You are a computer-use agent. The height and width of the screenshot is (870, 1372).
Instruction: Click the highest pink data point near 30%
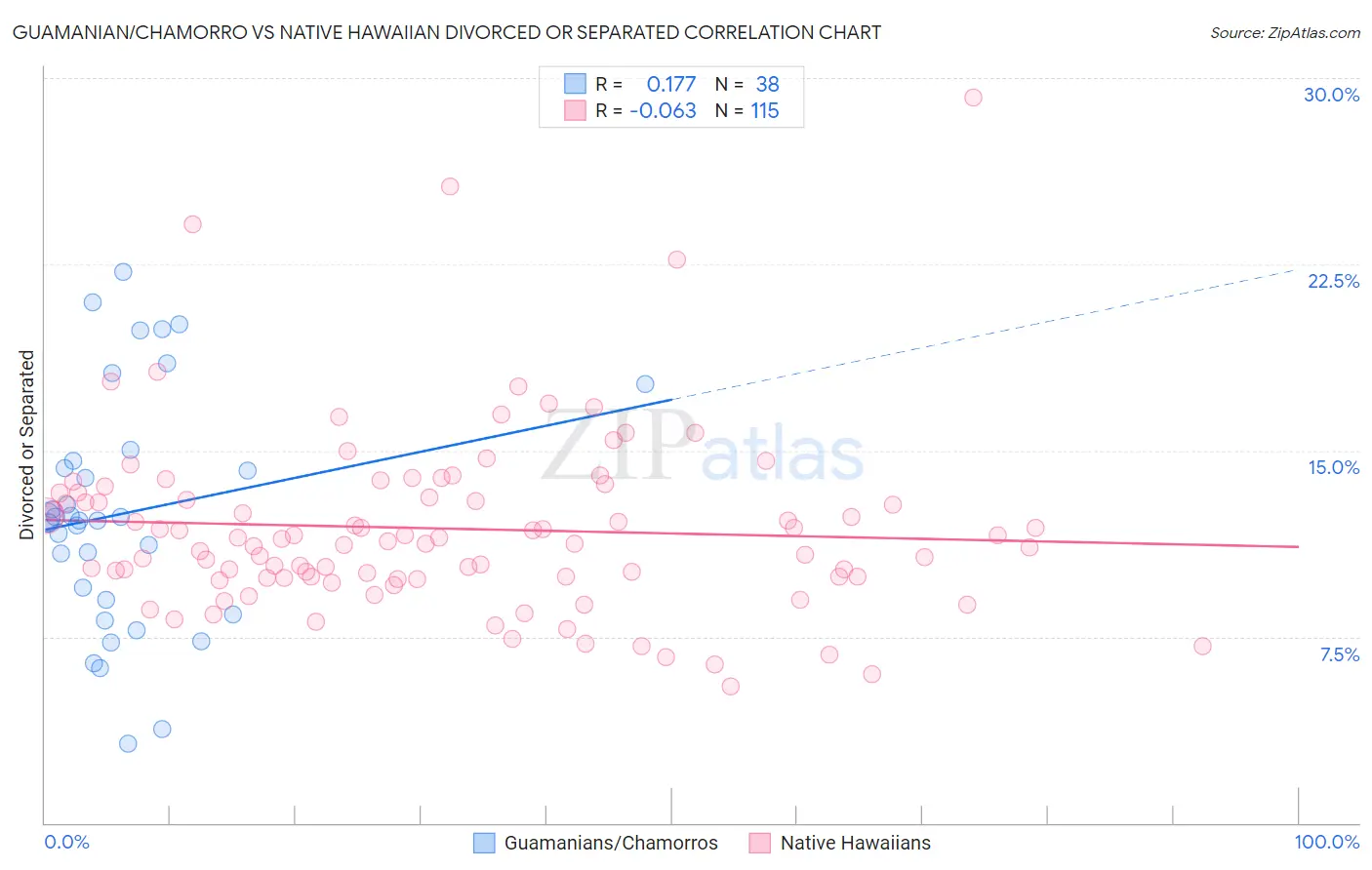[973, 98]
